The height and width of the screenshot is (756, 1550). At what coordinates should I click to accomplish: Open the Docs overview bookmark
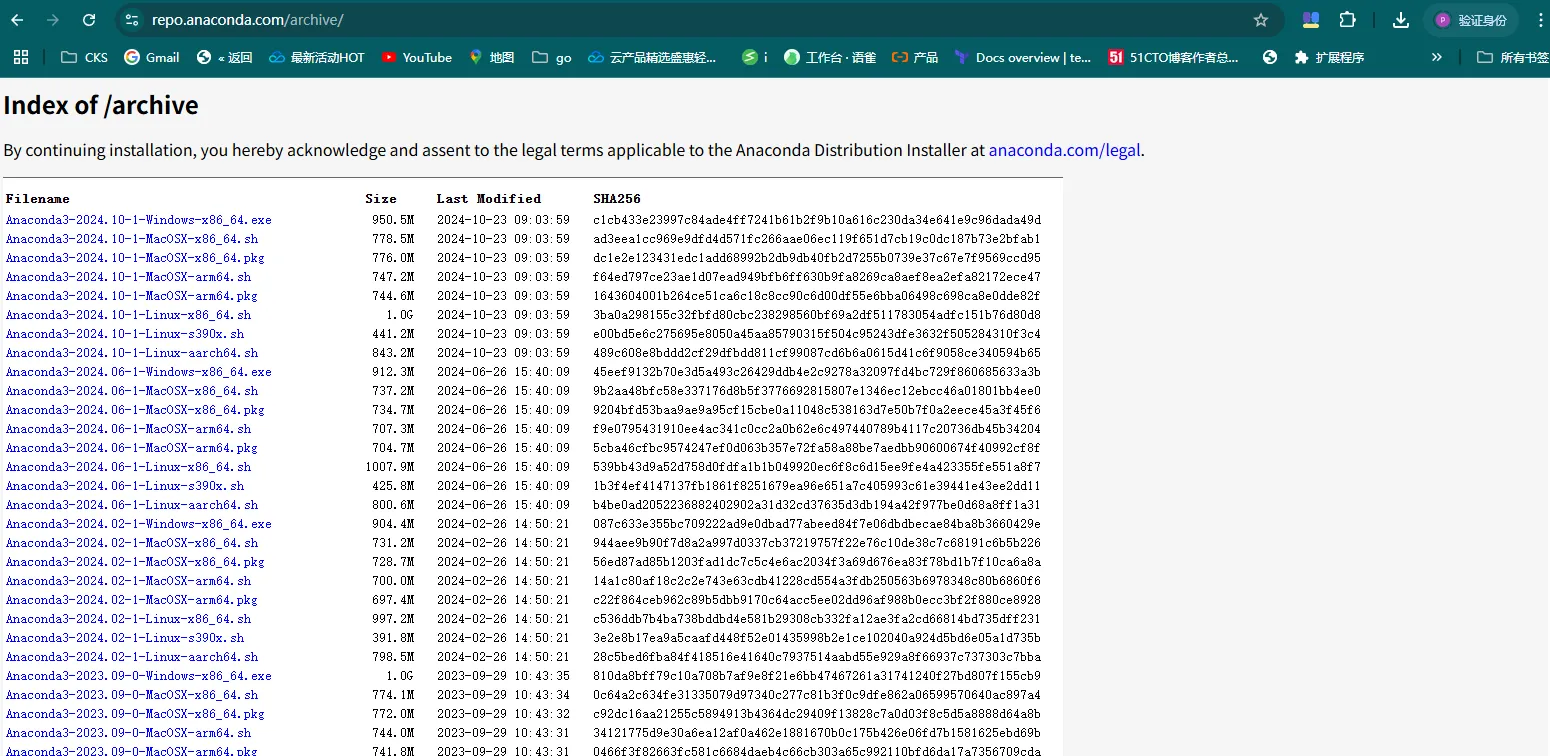(x=1023, y=57)
